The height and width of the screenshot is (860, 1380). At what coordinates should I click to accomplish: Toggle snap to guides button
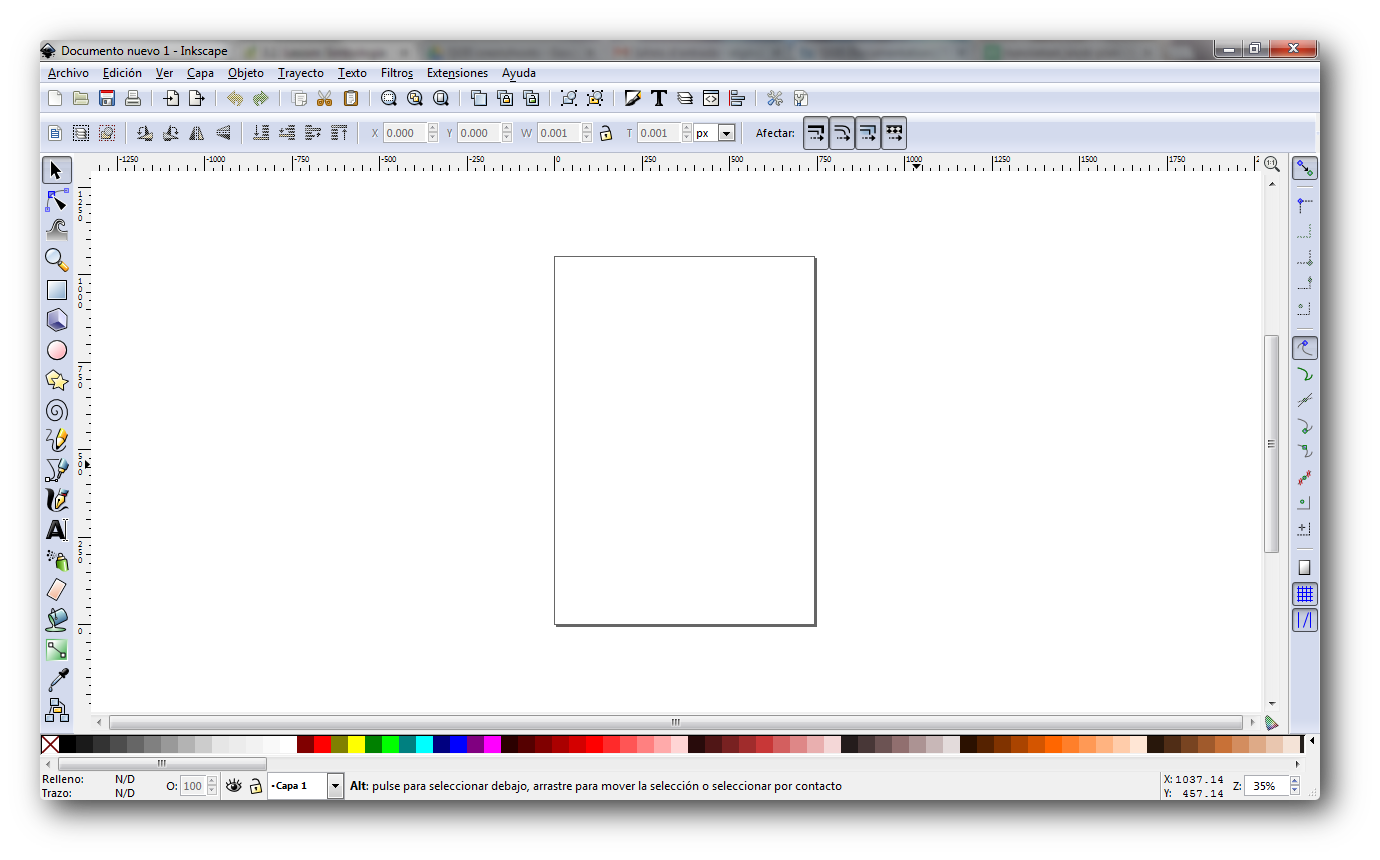click(1305, 620)
